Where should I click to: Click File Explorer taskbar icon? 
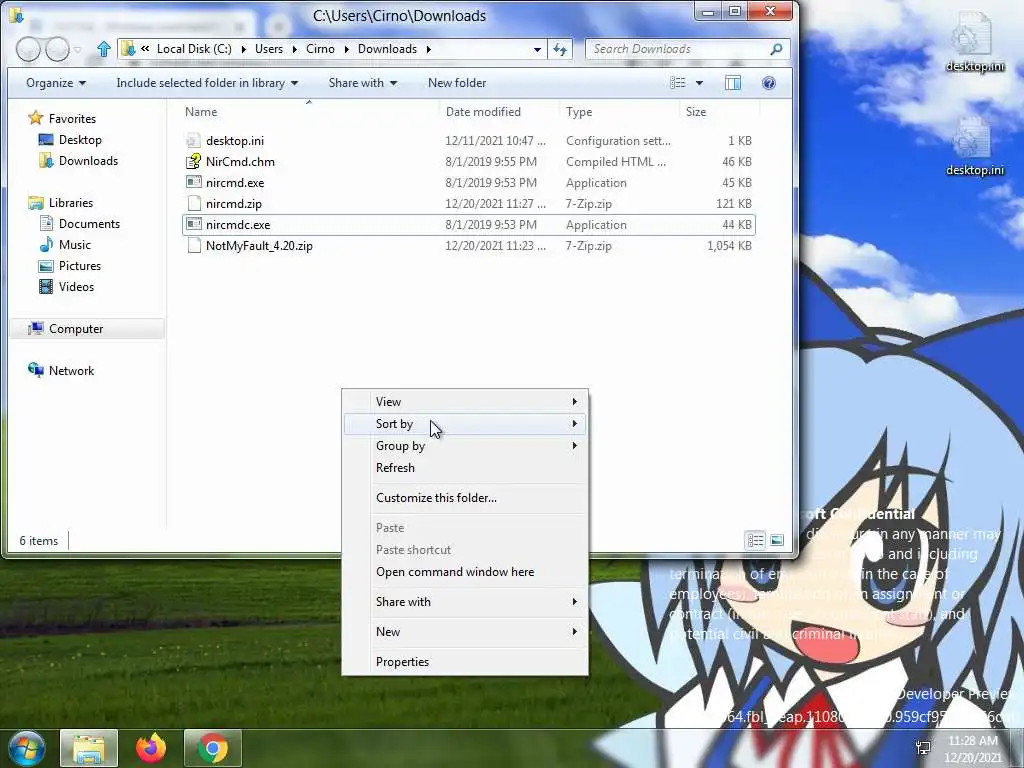[x=89, y=748]
